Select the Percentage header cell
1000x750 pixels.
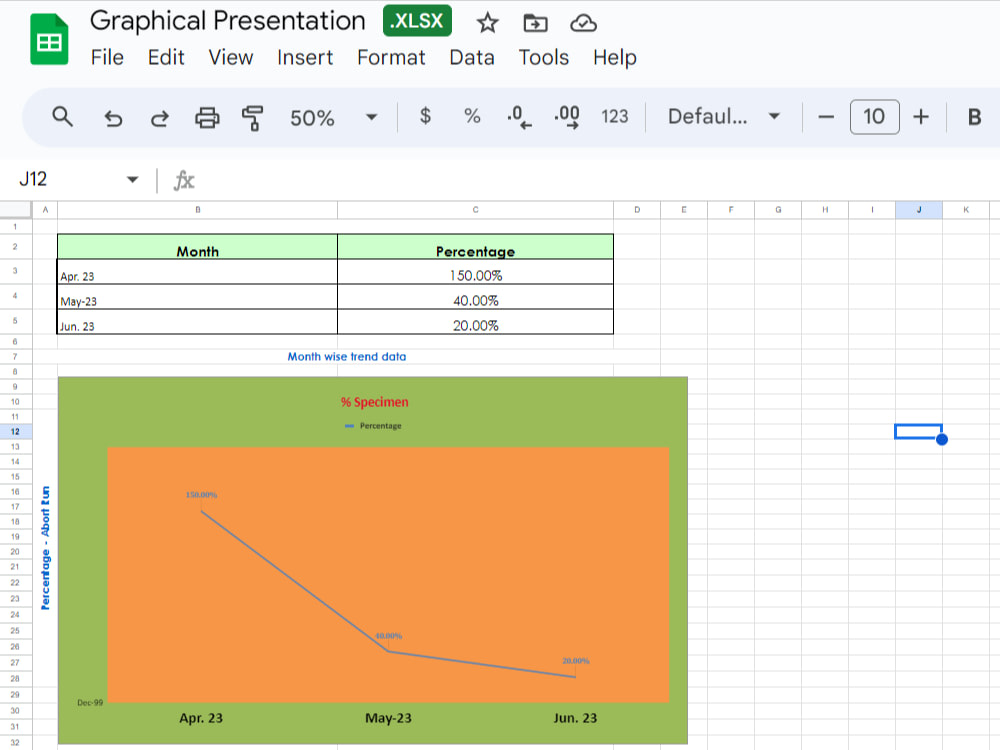pos(475,247)
